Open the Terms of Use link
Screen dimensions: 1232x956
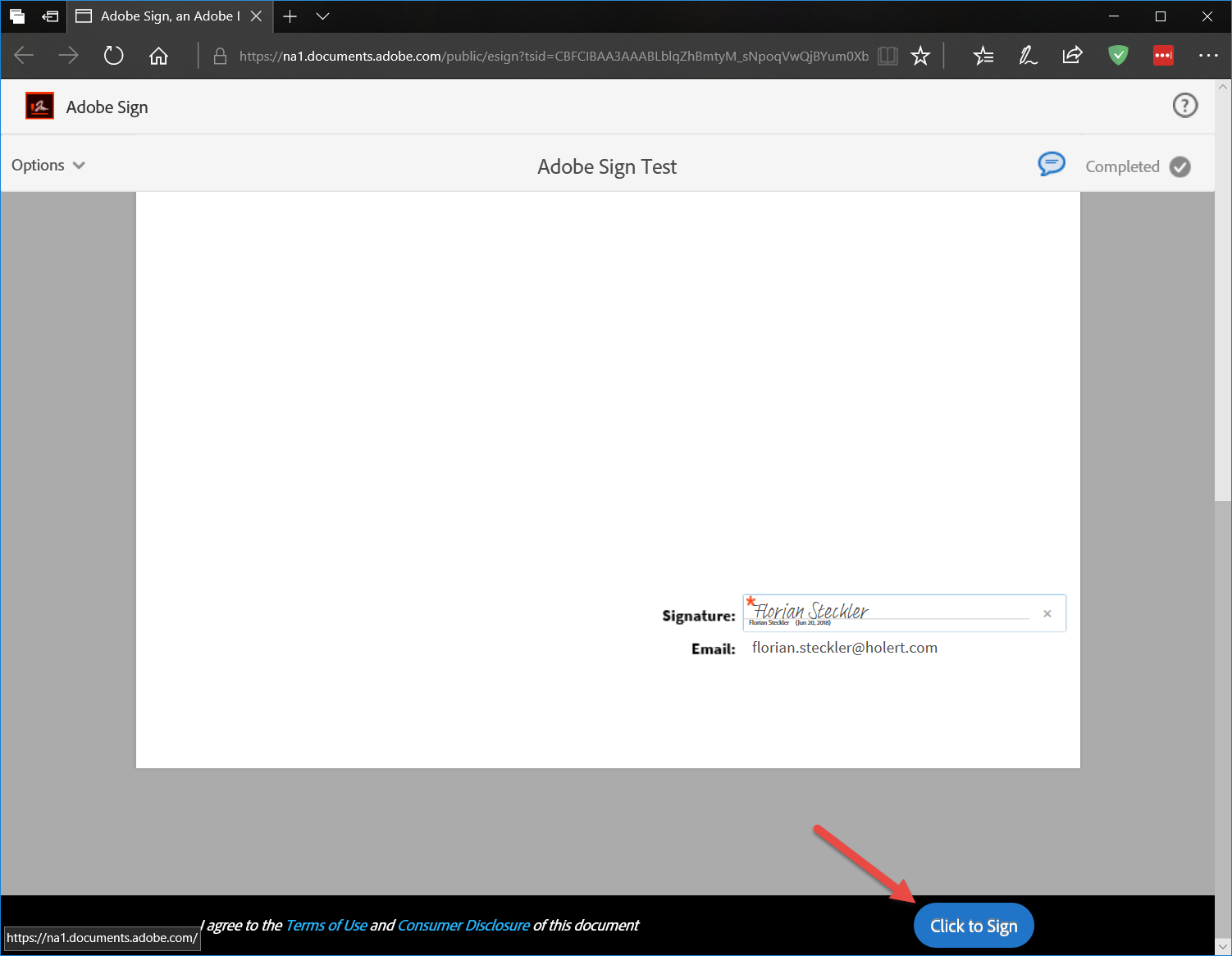[326, 925]
